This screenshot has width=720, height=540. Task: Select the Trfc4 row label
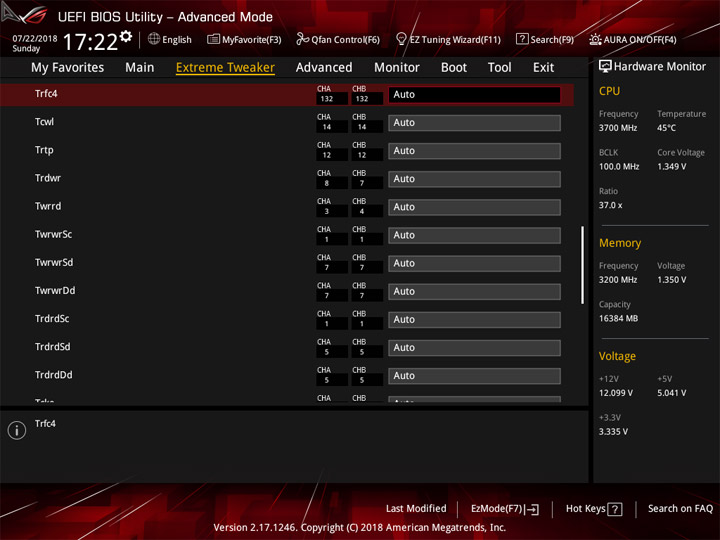point(46,94)
